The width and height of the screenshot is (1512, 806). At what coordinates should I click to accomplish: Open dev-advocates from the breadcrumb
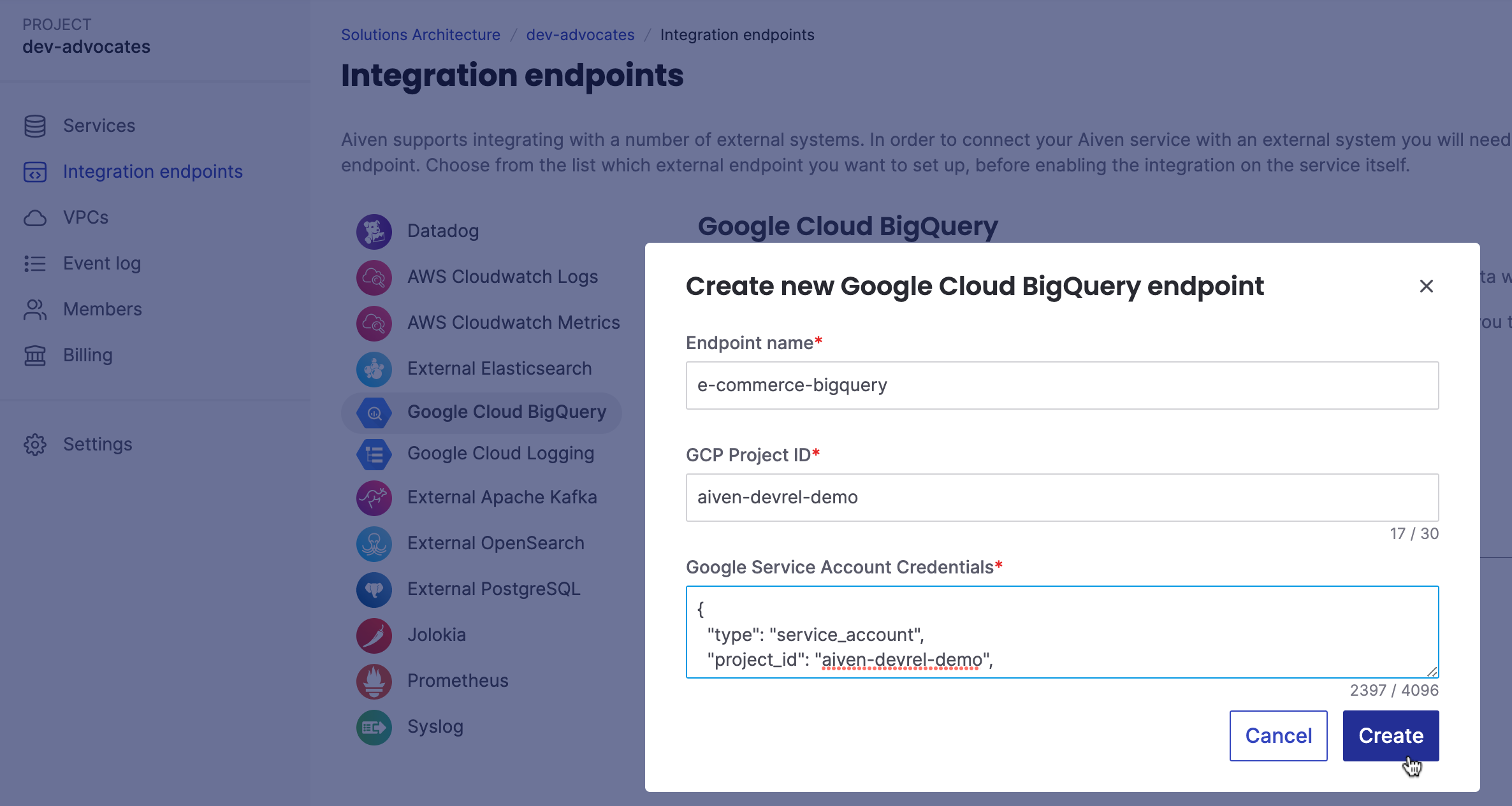coord(580,34)
